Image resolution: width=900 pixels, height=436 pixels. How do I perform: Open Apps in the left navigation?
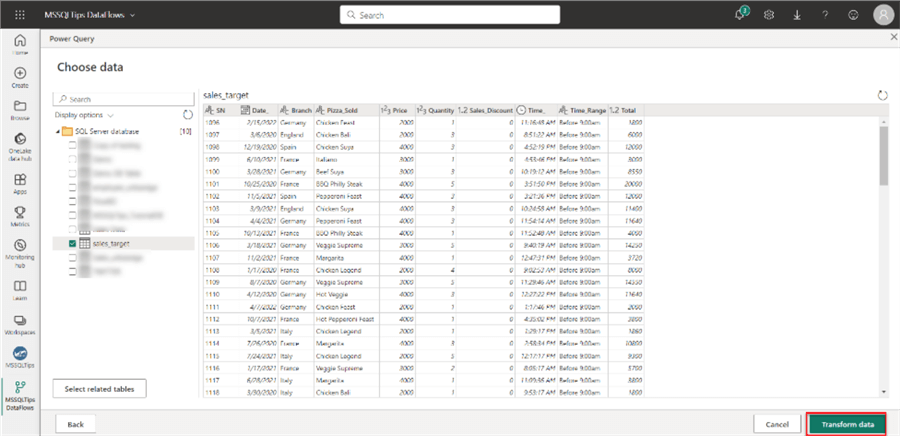coord(20,184)
